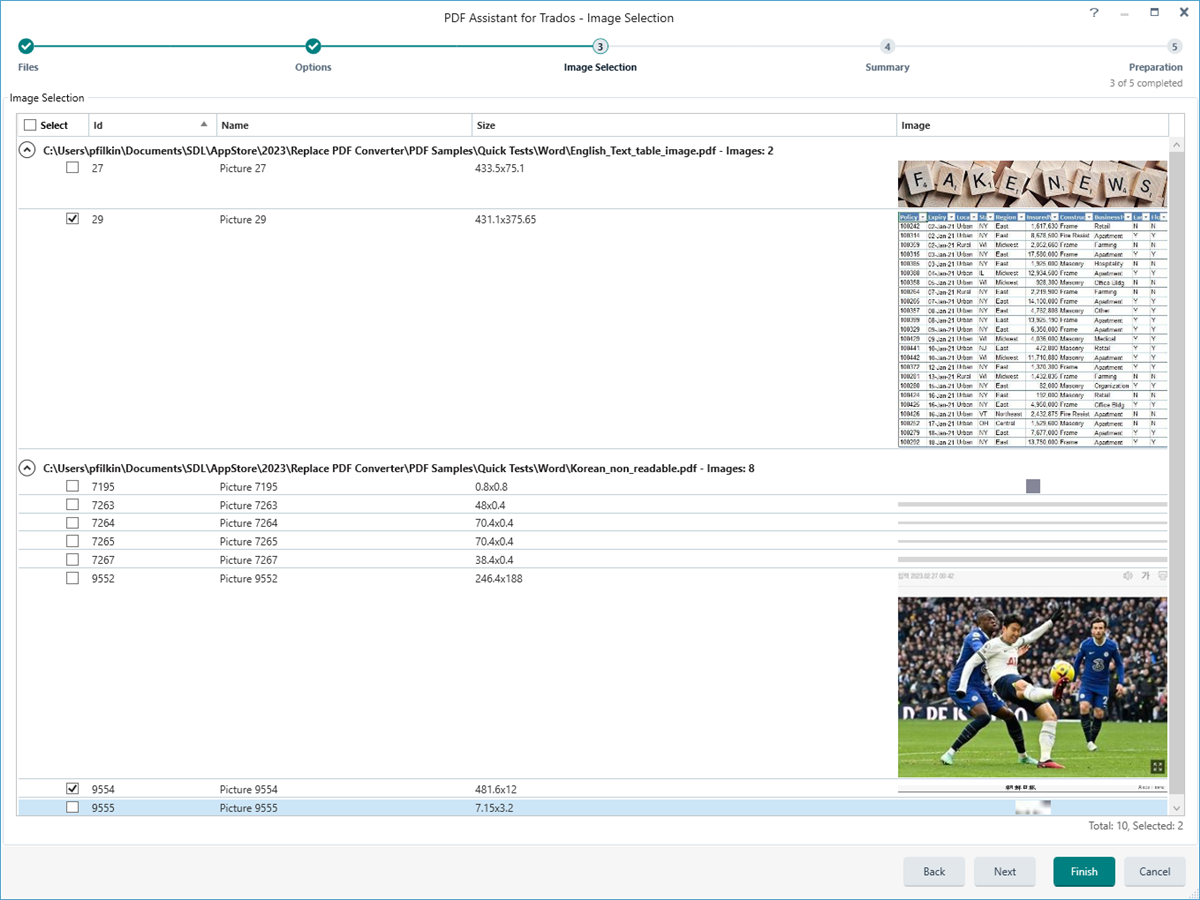Jump to step 5 Preparation circle
The width and height of the screenshot is (1200, 900).
pyautogui.click(x=1174, y=46)
